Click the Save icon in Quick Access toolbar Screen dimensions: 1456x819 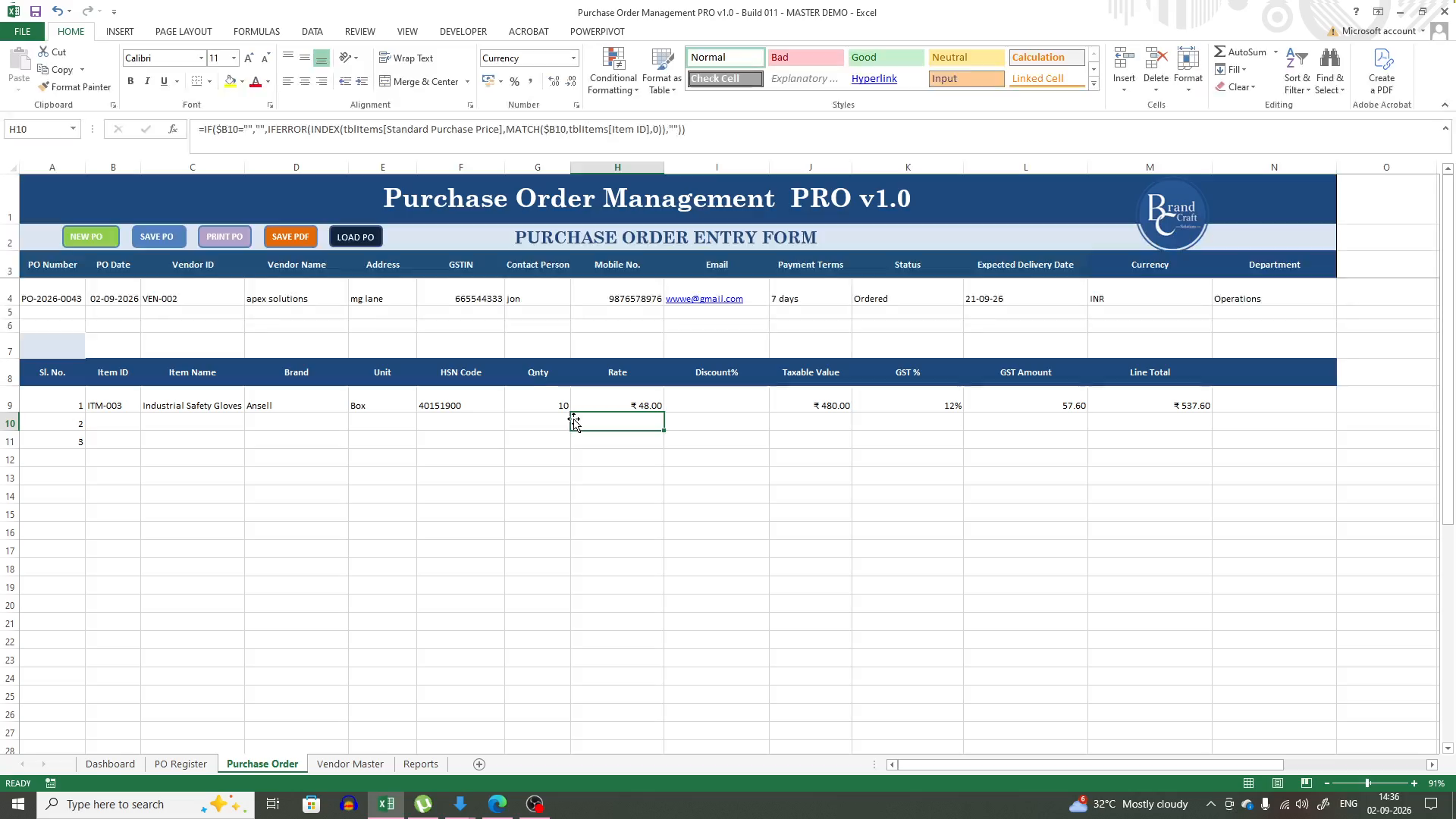pos(35,11)
